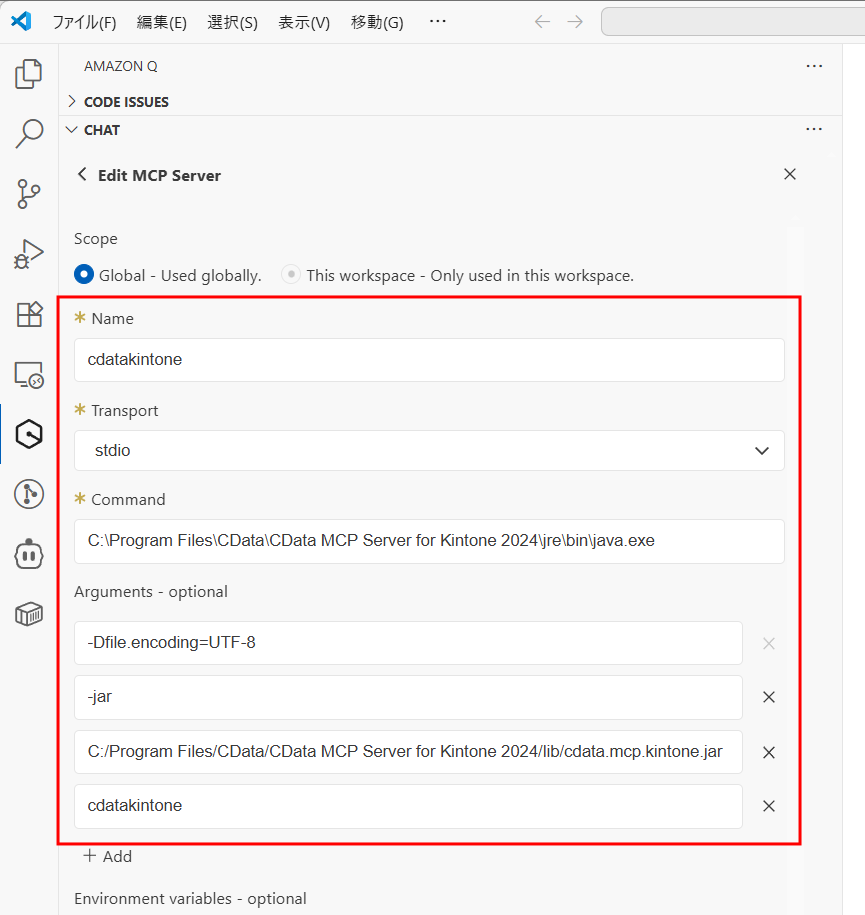865x915 pixels.
Task: Click the title bar search box
Action: click(733, 22)
